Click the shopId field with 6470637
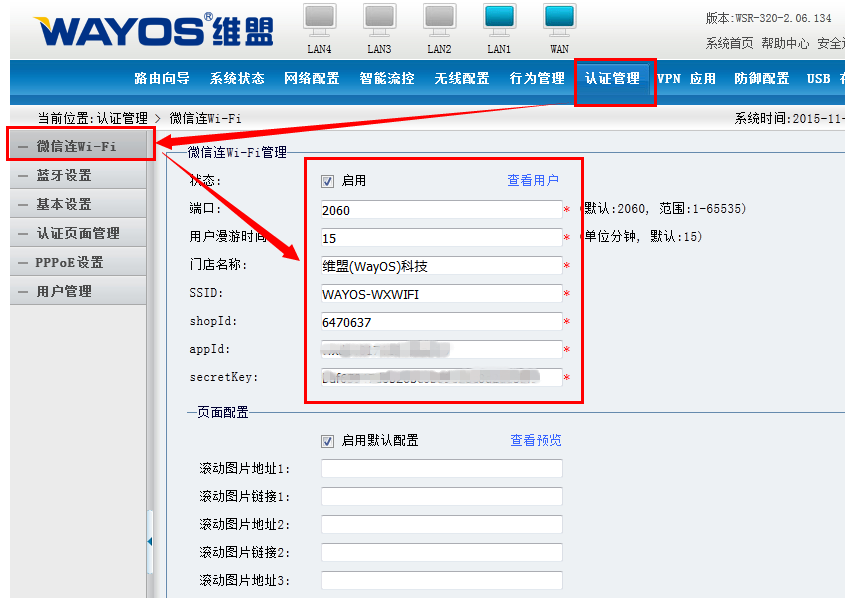The width and height of the screenshot is (845, 598). point(441,322)
